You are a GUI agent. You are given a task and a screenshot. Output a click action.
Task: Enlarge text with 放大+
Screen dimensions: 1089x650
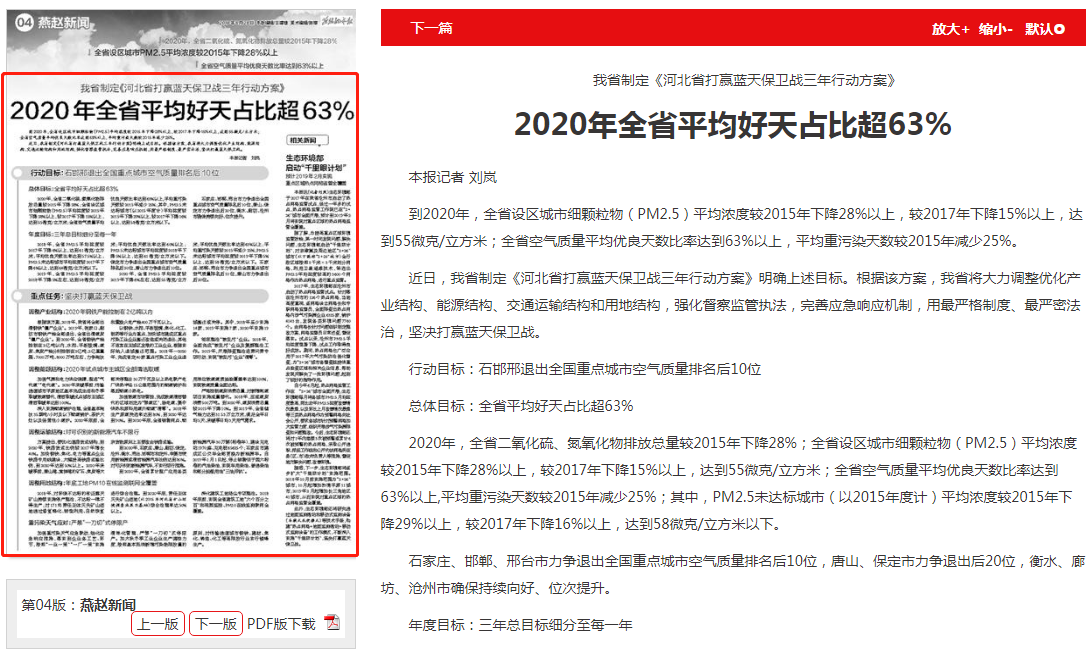point(950,29)
